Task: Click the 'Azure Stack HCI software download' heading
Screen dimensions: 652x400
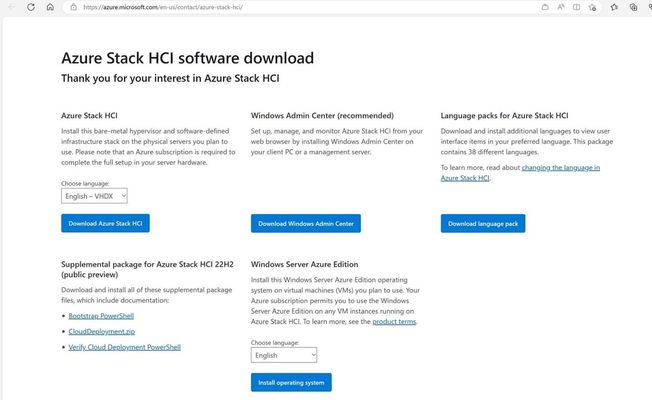Action: [188, 58]
